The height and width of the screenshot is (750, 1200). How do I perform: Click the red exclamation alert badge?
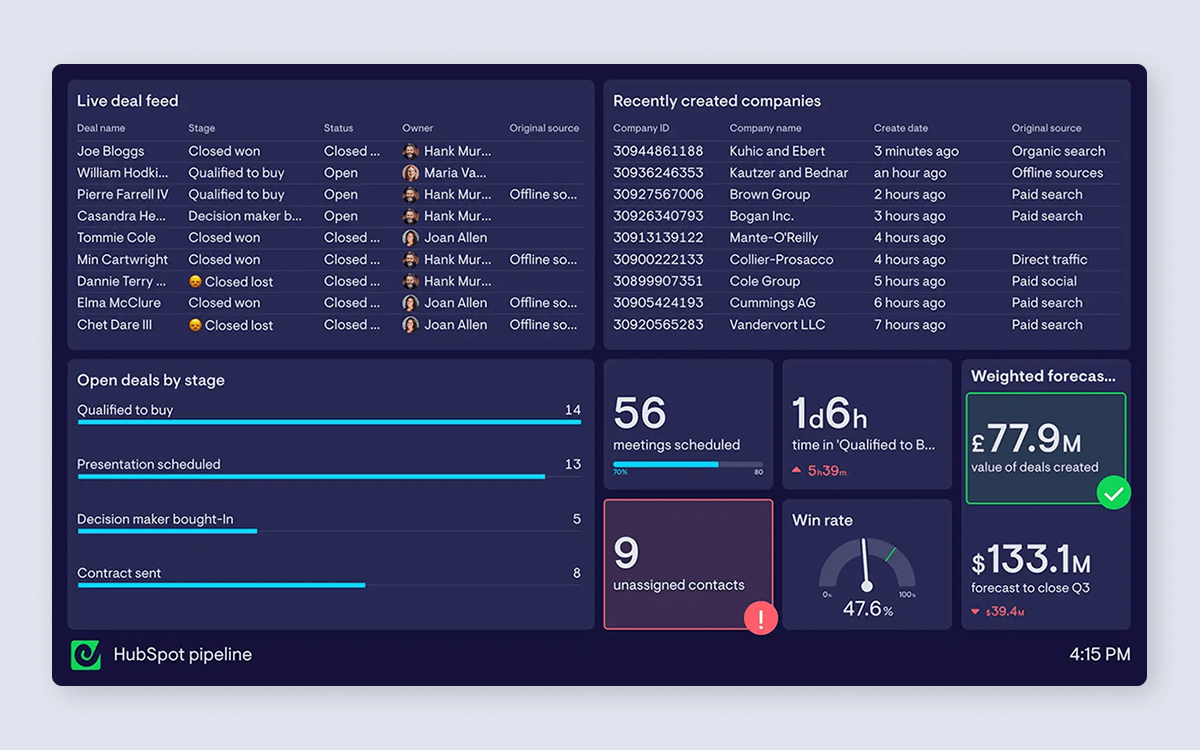tap(761, 618)
